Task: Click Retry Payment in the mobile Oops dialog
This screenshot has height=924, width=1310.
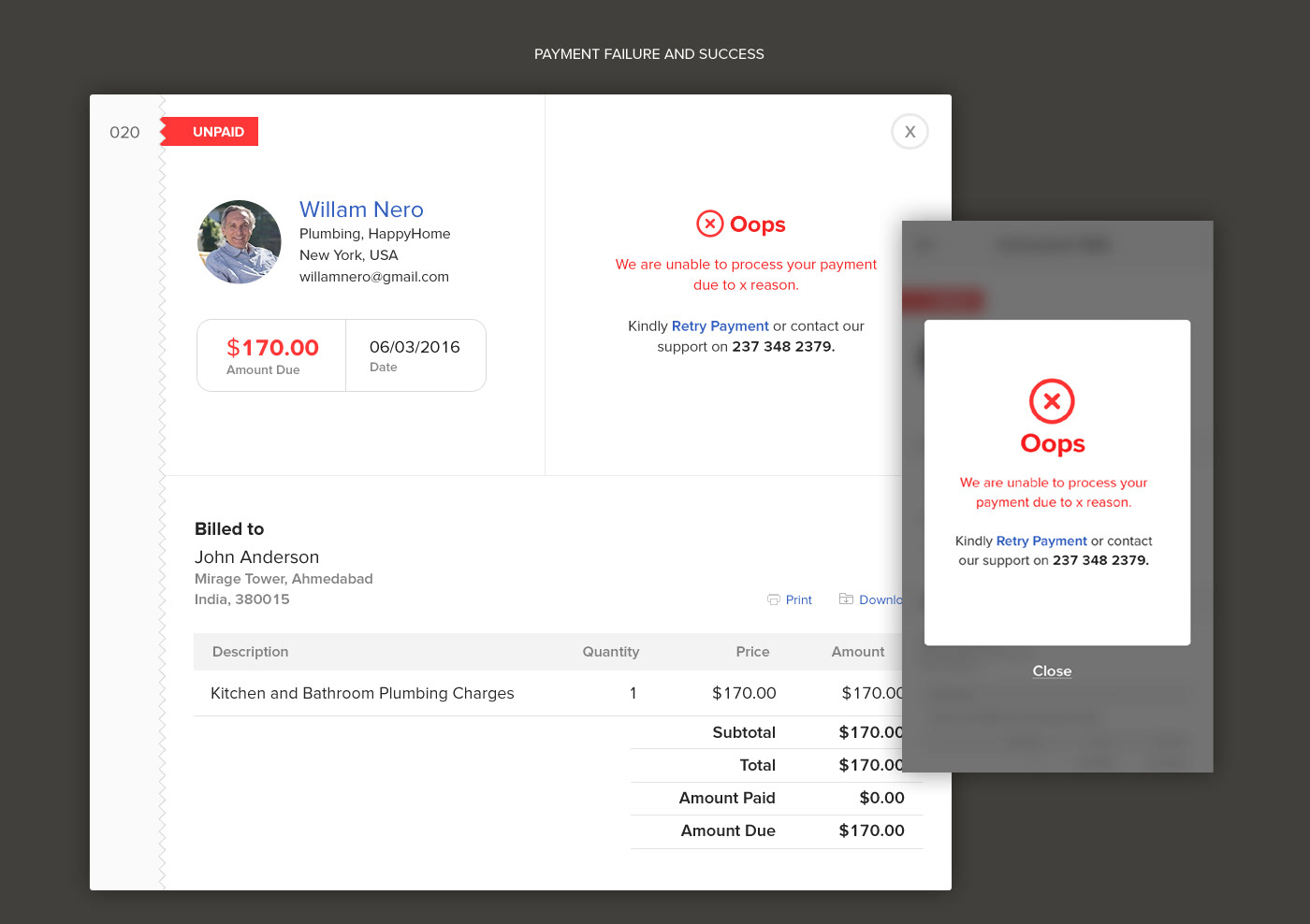Action: [x=1041, y=541]
